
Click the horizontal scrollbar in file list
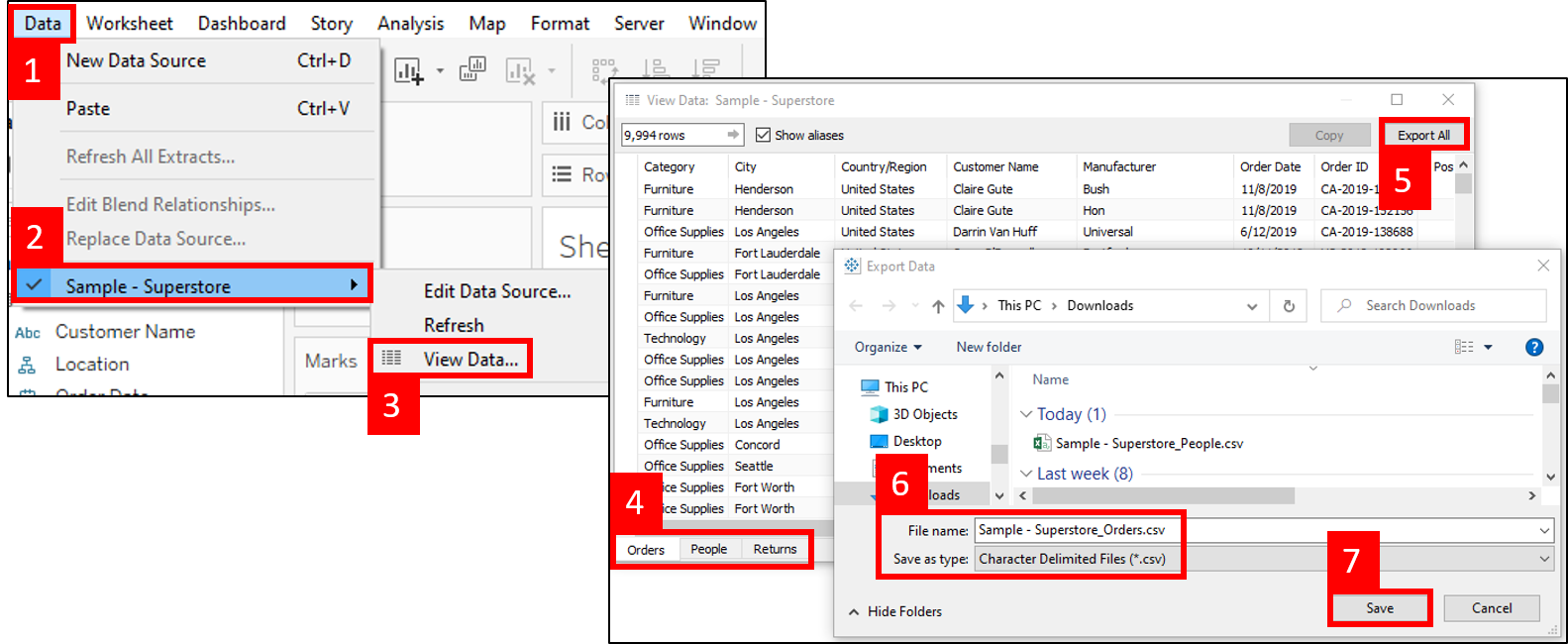tap(1164, 495)
